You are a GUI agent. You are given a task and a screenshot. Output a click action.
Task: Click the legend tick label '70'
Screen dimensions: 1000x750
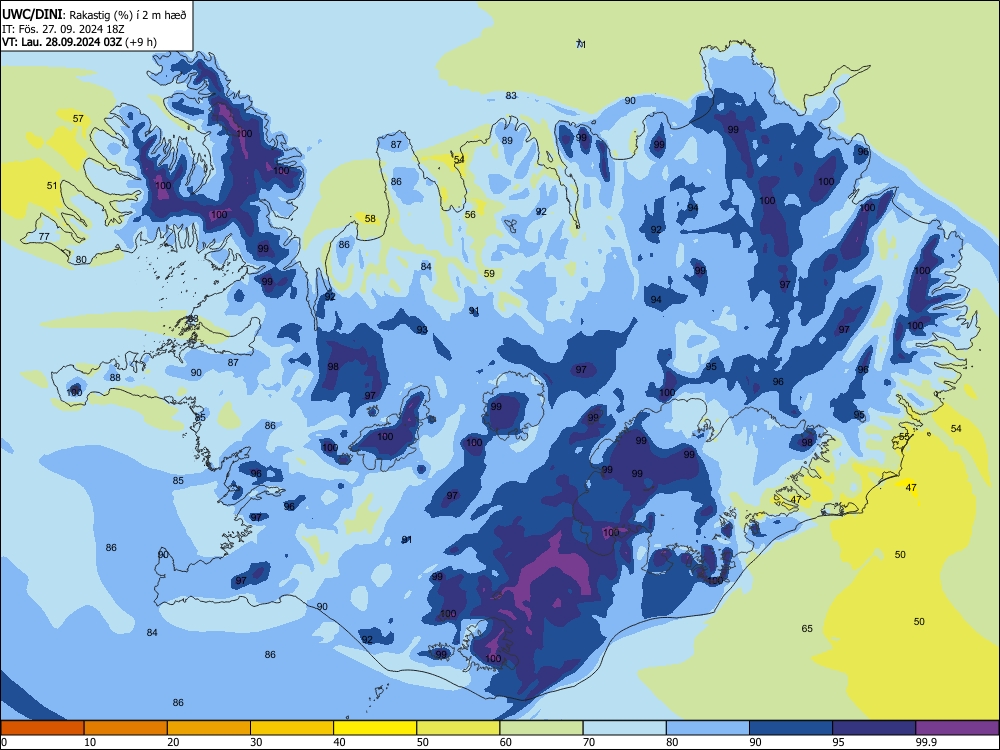click(x=589, y=742)
